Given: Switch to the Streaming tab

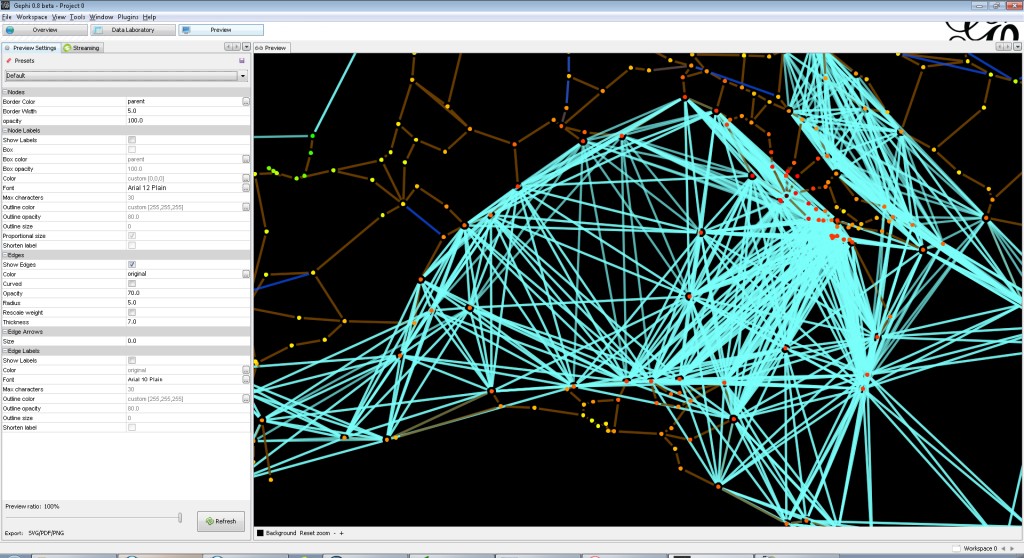Looking at the screenshot, I should click(x=82, y=48).
